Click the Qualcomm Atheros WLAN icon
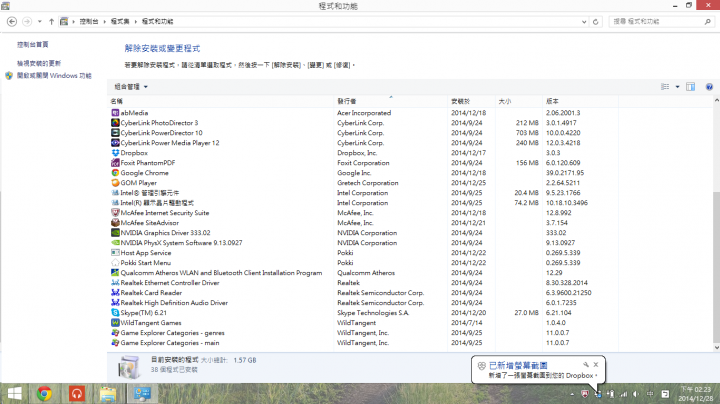 point(115,273)
